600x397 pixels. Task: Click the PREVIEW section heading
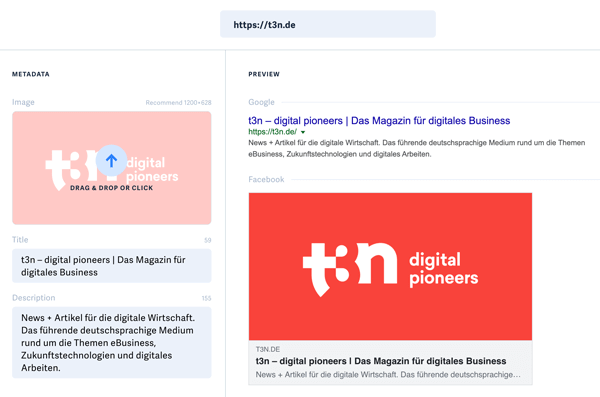pos(264,74)
